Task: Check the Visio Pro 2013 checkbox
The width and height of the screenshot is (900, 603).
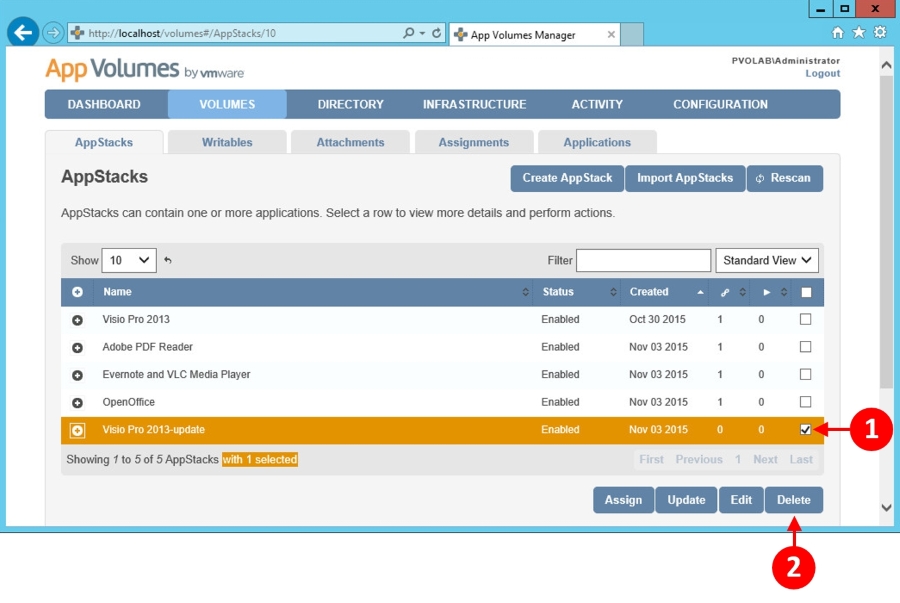Action: pyautogui.click(x=805, y=319)
